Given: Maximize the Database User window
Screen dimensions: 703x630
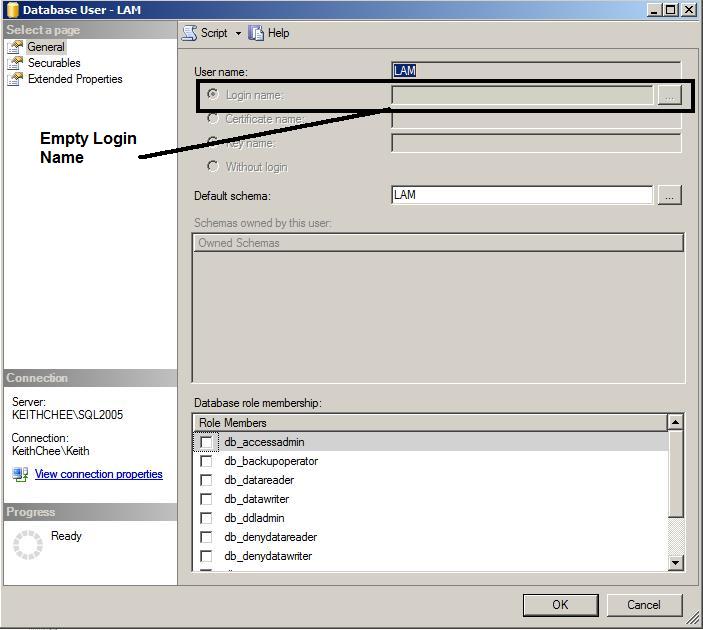Looking at the screenshot, I should click(671, 9).
